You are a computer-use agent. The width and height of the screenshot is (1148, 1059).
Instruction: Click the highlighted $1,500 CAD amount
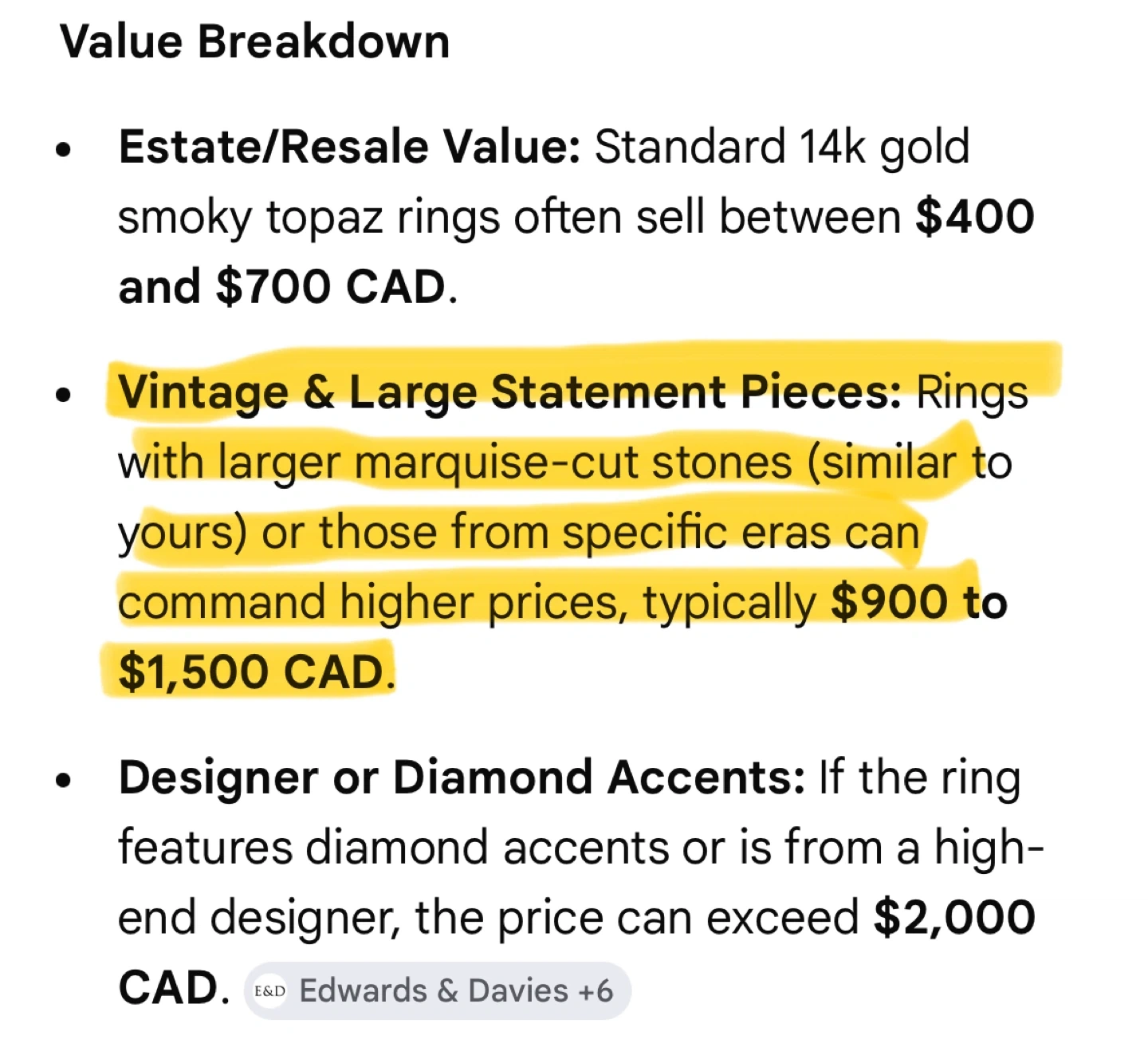tap(252, 672)
